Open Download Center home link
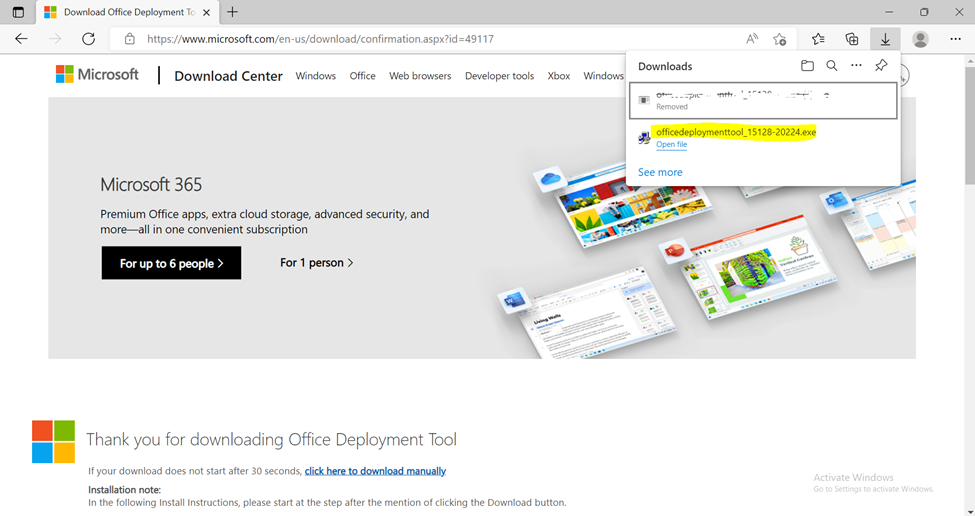The width and height of the screenshot is (975, 516). 228,76
